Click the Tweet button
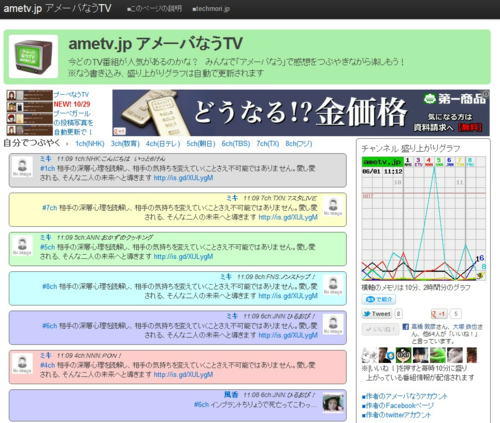Image resolution: width=500 pixels, height=423 pixels. (376, 314)
